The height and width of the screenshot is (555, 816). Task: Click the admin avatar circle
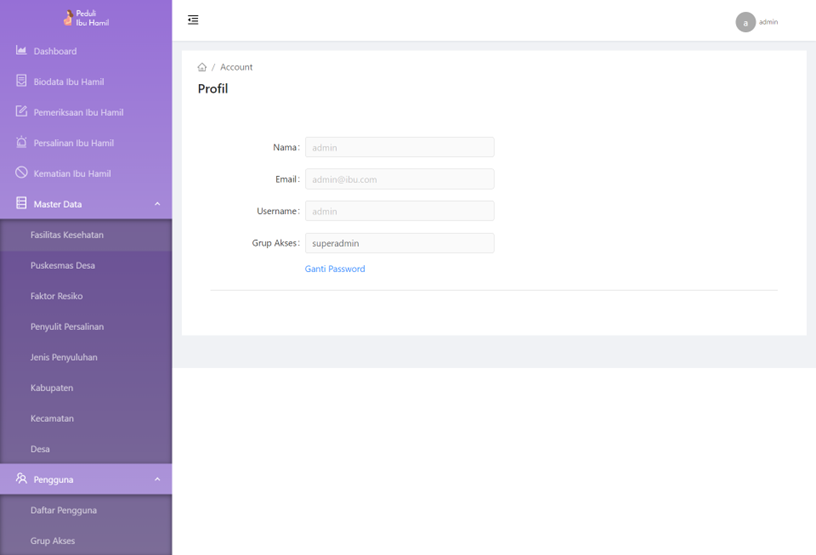point(745,22)
